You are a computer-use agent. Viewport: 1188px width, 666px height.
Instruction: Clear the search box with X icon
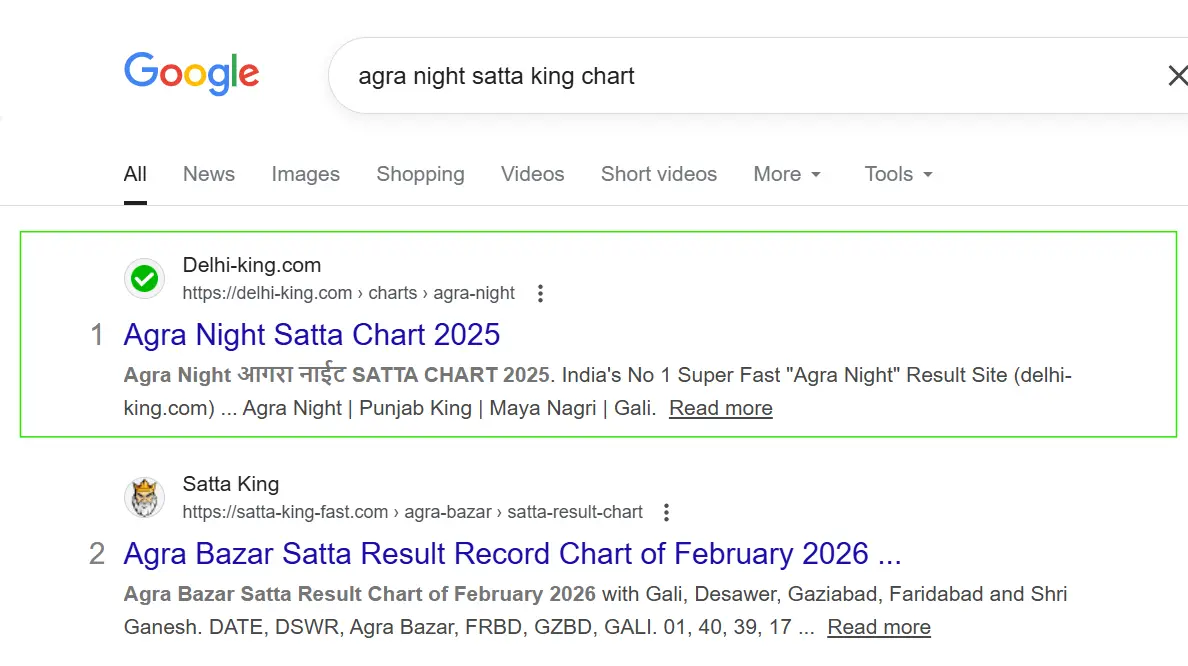[x=1177, y=76]
